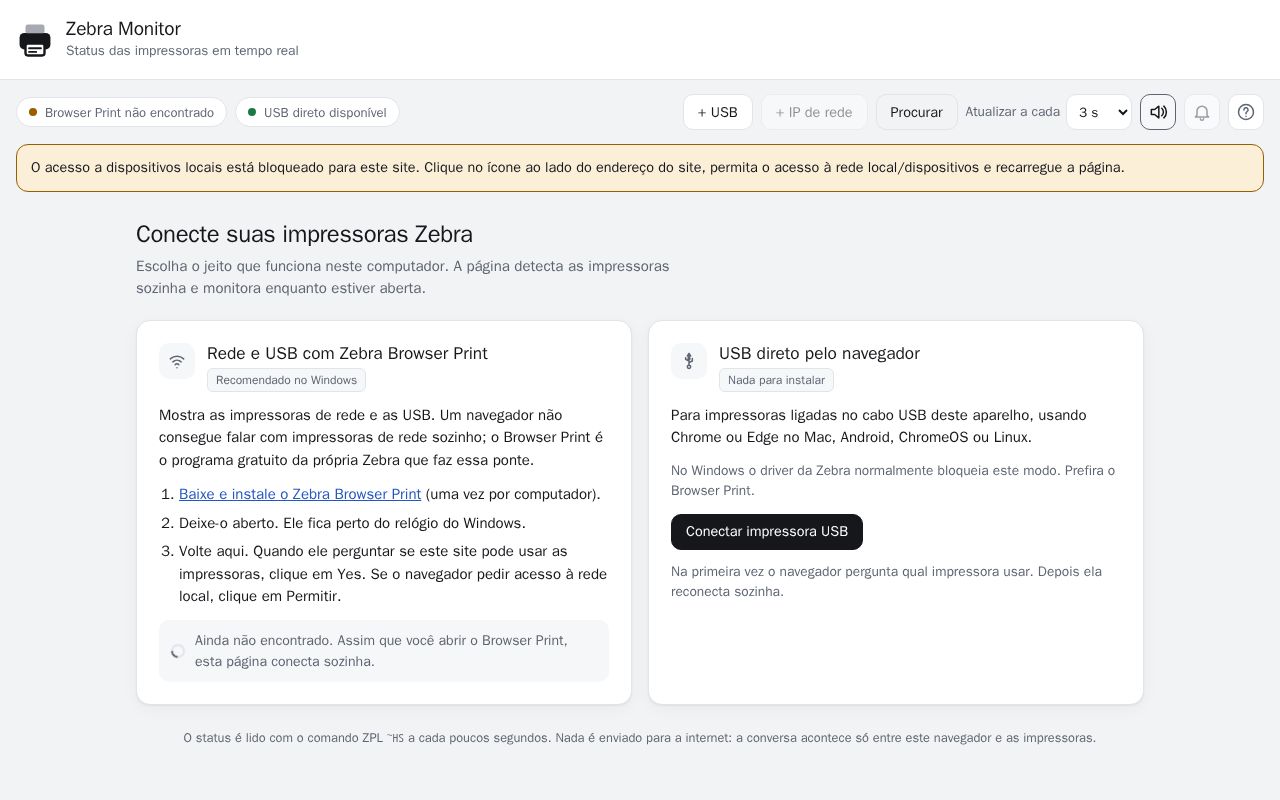1280x800 pixels.
Task: Click "No Windows o driver da Zebra" note
Action: coord(893,481)
